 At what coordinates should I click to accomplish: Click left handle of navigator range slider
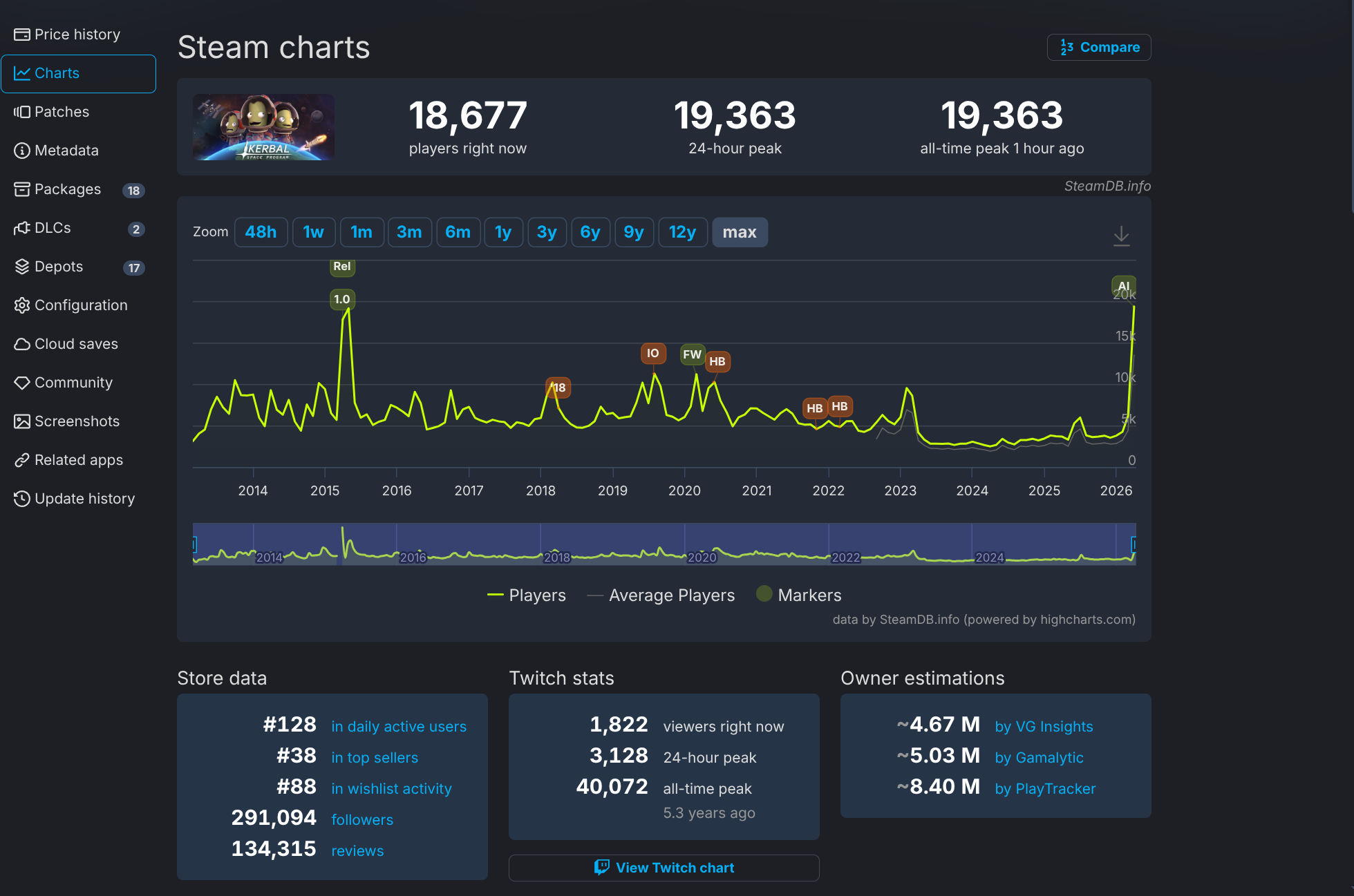pos(194,544)
